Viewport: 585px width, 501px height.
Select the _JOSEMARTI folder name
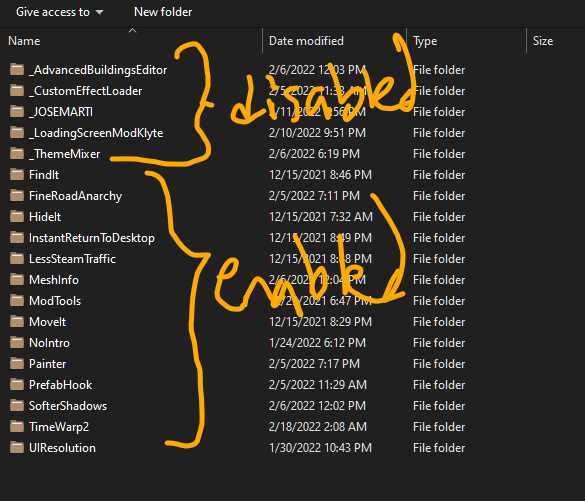tap(61, 112)
